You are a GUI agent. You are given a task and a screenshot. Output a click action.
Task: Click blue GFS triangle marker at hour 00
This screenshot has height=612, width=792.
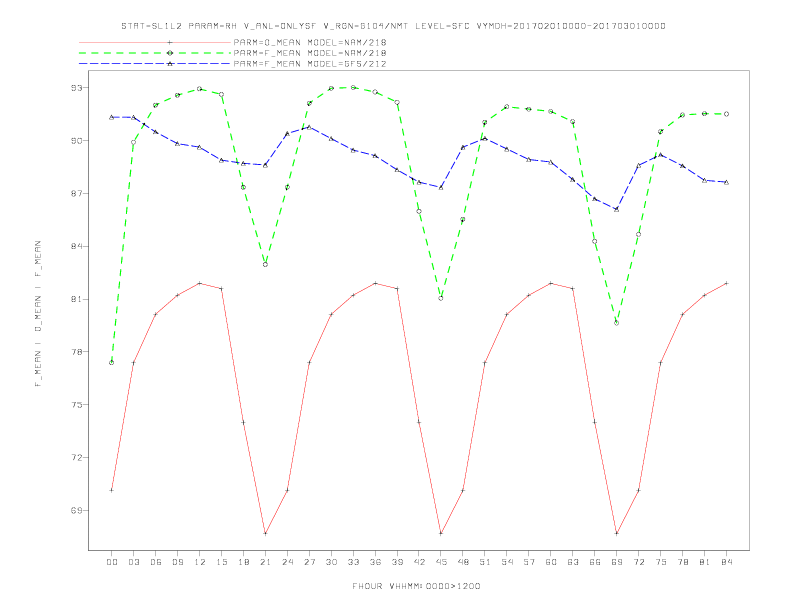[112, 117]
